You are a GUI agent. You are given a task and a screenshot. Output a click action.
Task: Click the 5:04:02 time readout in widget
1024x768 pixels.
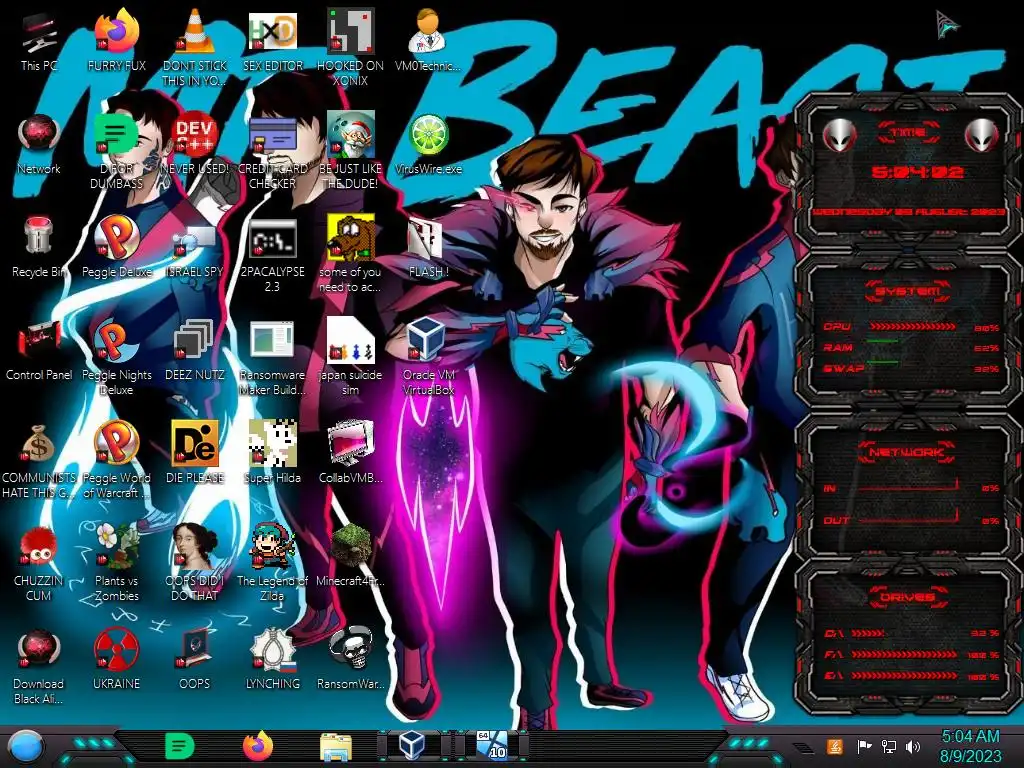pos(917,172)
